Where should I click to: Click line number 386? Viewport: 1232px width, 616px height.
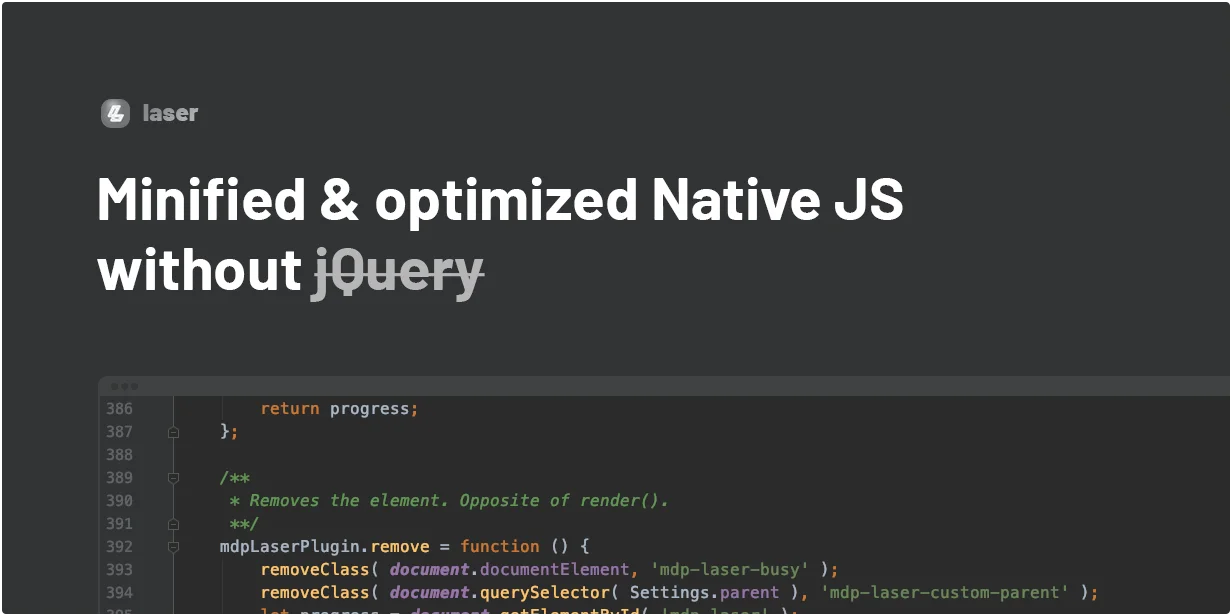tap(119, 408)
